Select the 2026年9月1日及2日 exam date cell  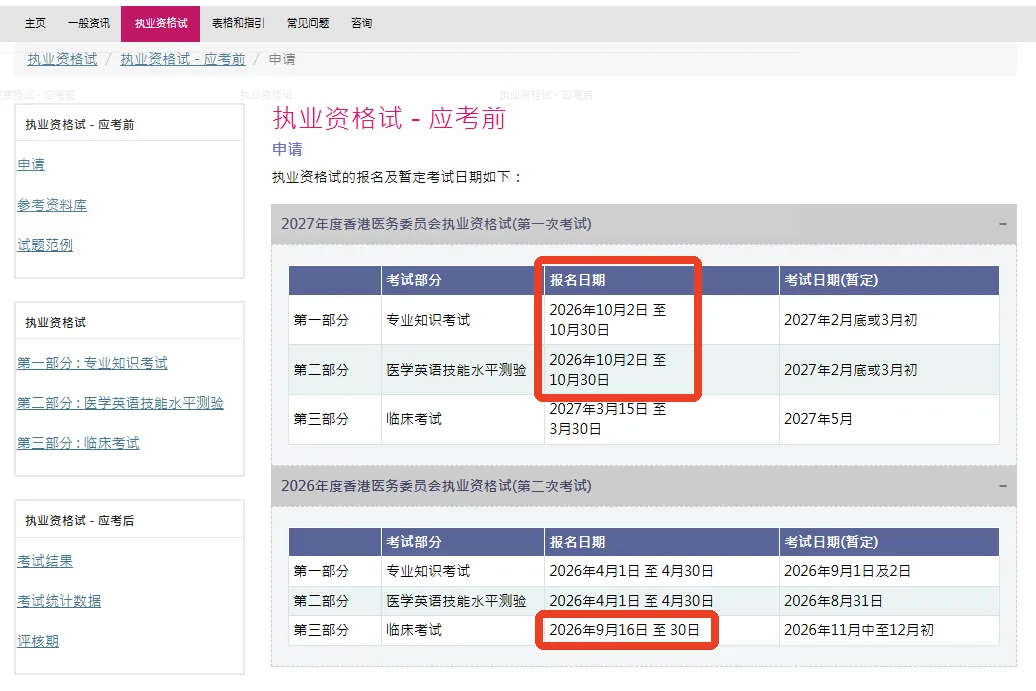coord(889,571)
